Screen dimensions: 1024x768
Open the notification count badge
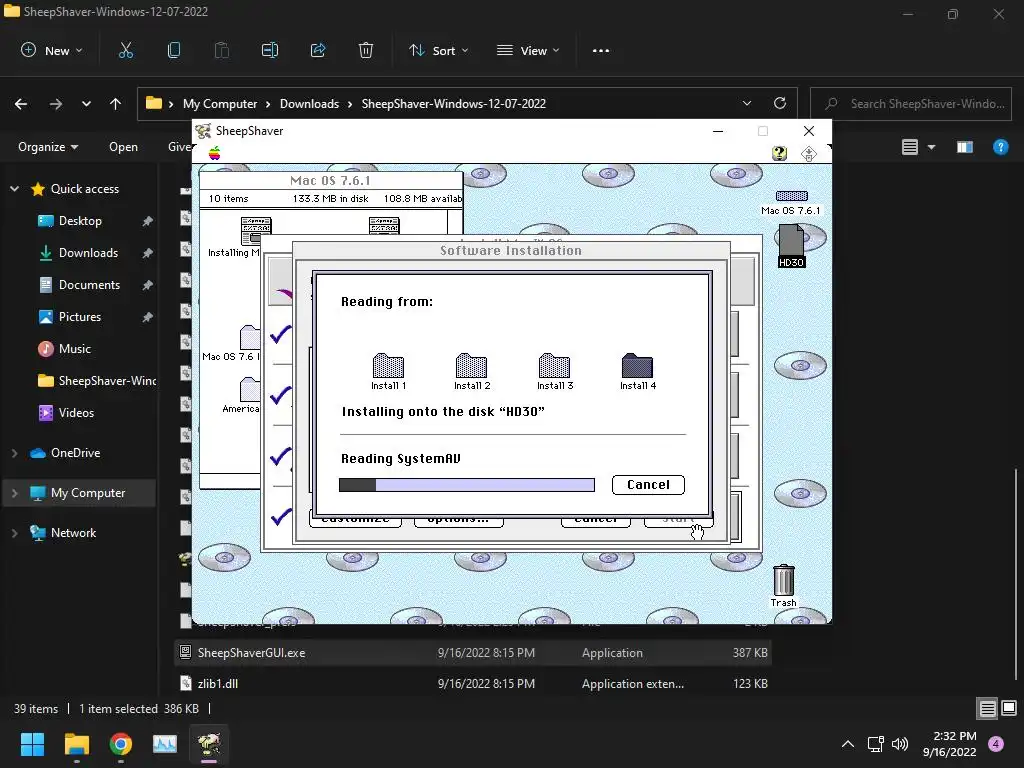pos(996,744)
